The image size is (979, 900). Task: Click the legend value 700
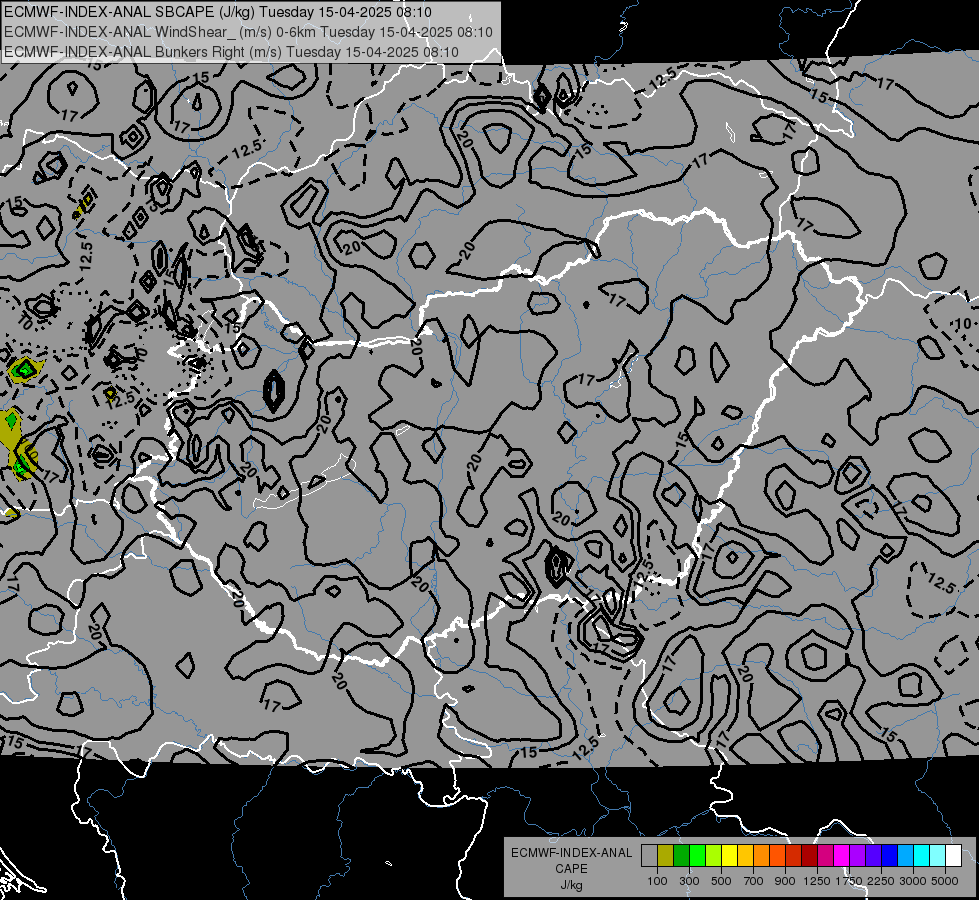tap(754, 881)
